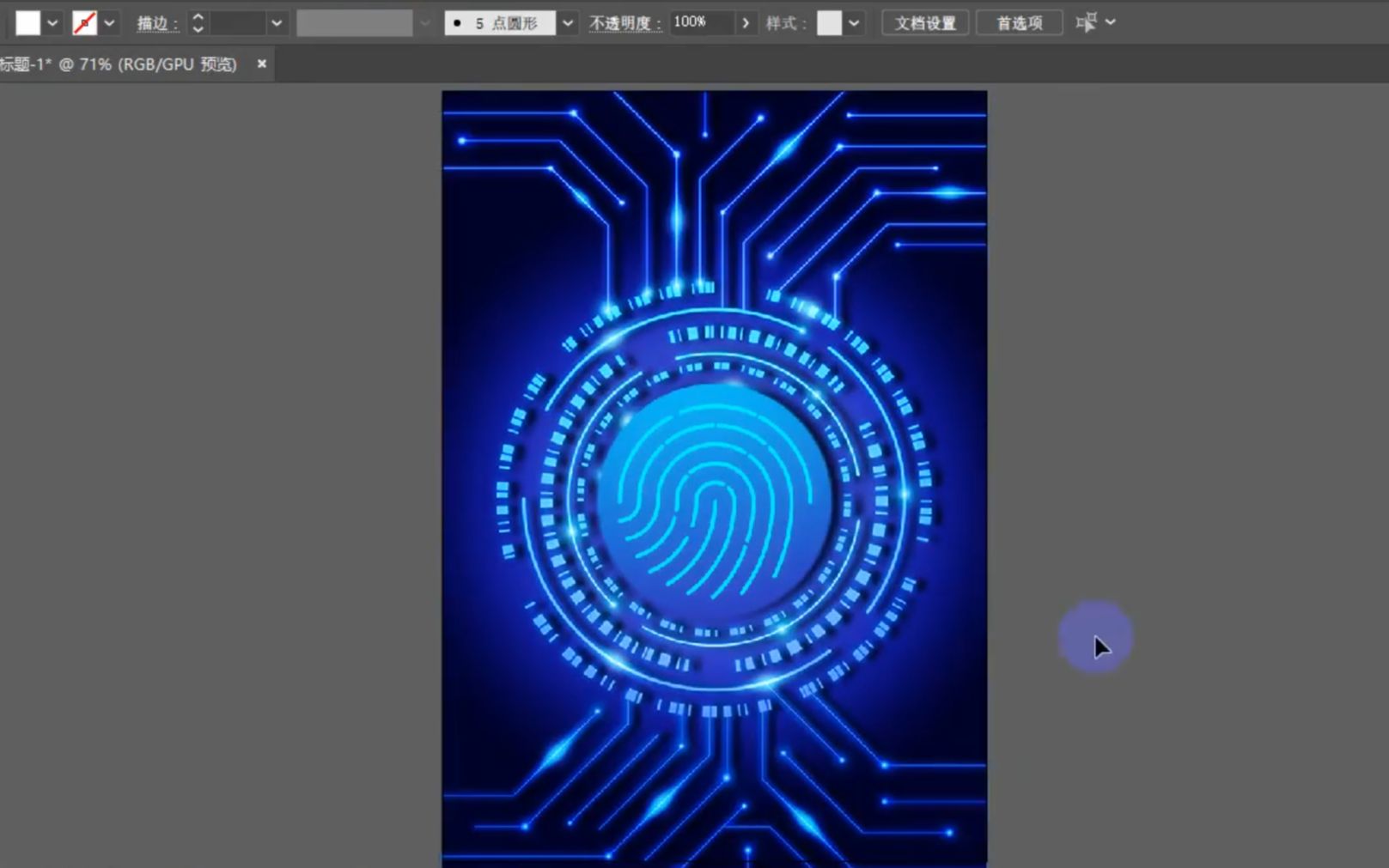The width and height of the screenshot is (1389, 868).
Task: Click the arrow to reveal opacity slider
Action: coord(746,22)
